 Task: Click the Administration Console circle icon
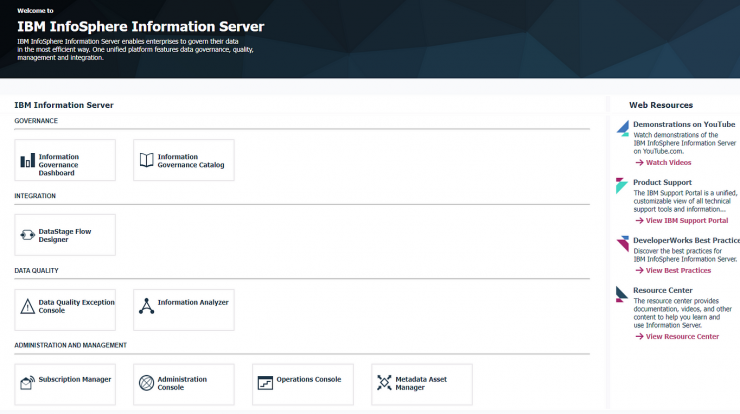click(146, 382)
